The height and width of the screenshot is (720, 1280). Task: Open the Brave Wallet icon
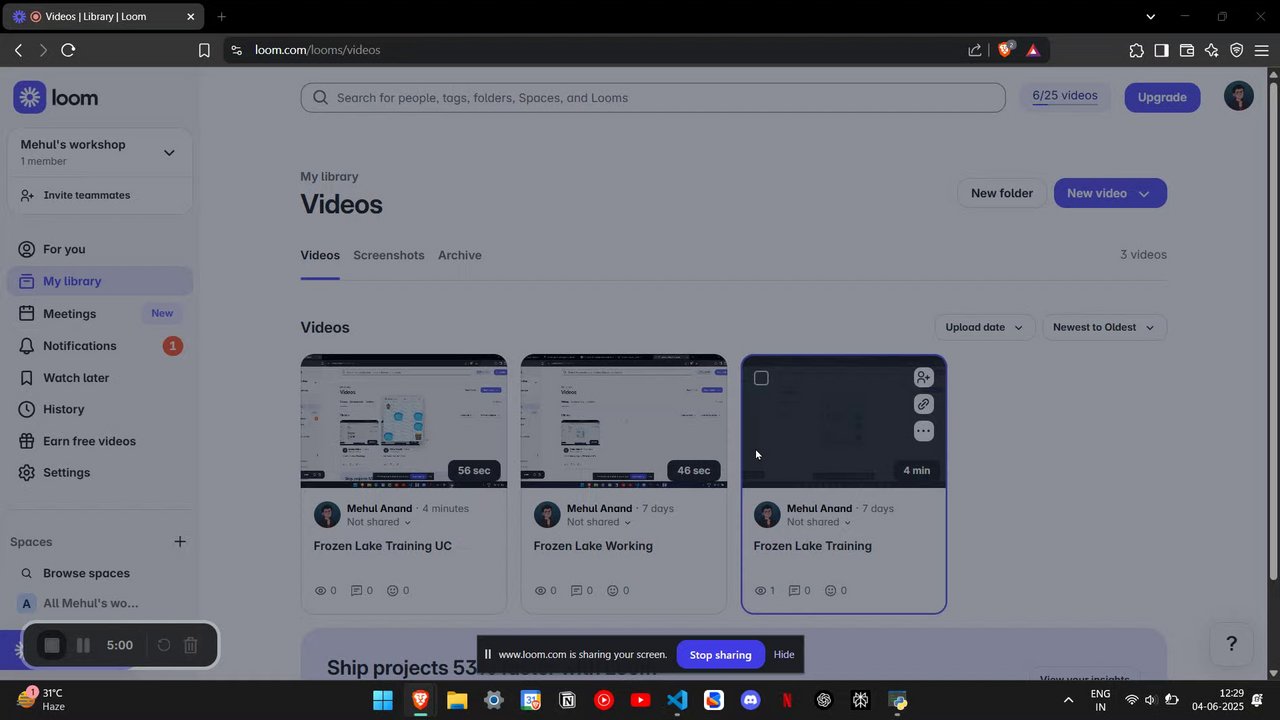(1187, 50)
